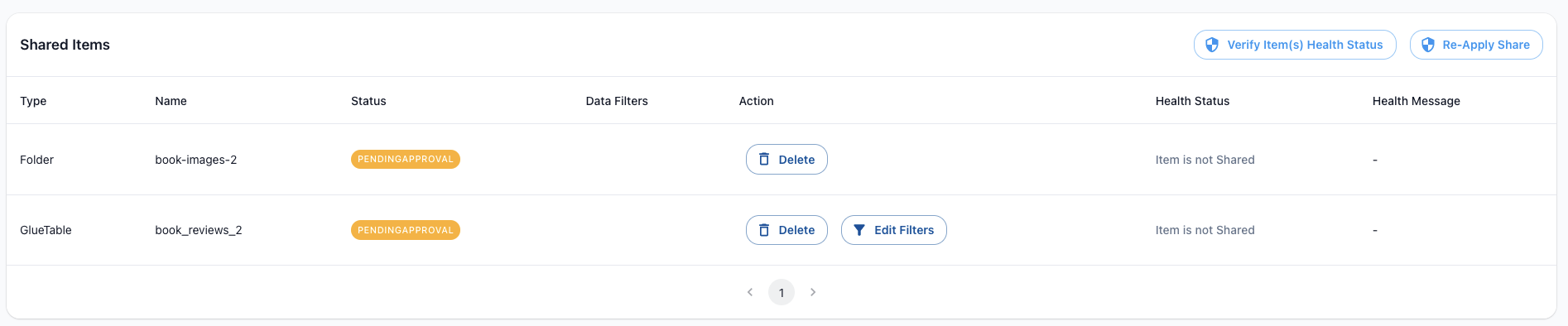The height and width of the screenshot is (326, 1568).
Task: Click PENDINGAPPROVAL badge for book-images-2
Action: click(406, 159)
